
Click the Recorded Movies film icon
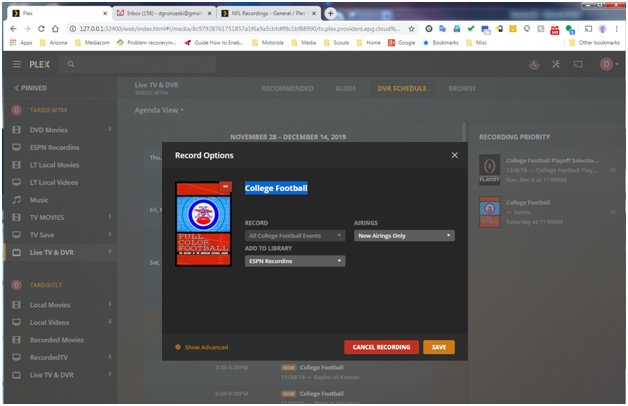(16, 340)
